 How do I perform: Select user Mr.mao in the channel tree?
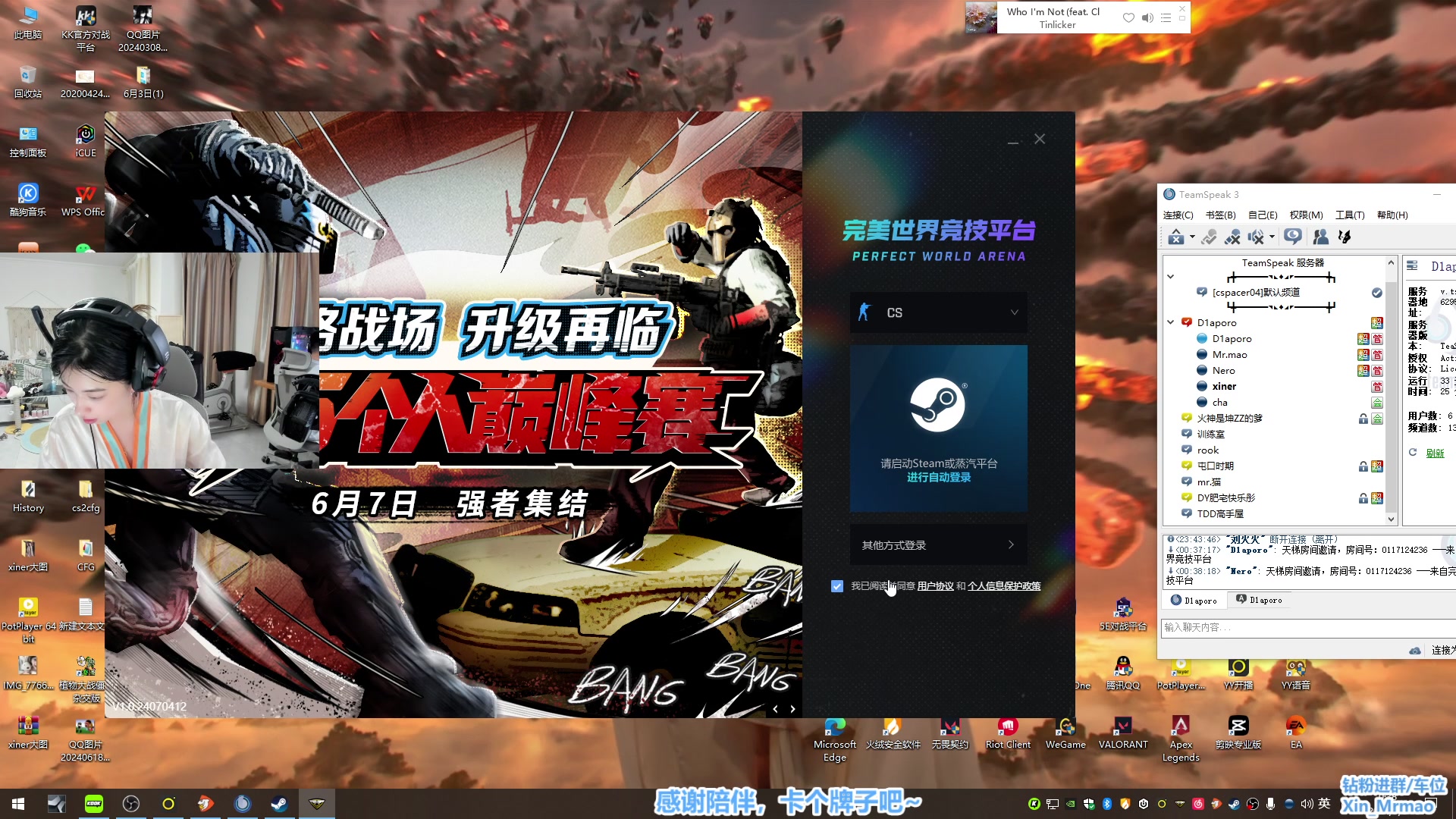coord(1229,355)
